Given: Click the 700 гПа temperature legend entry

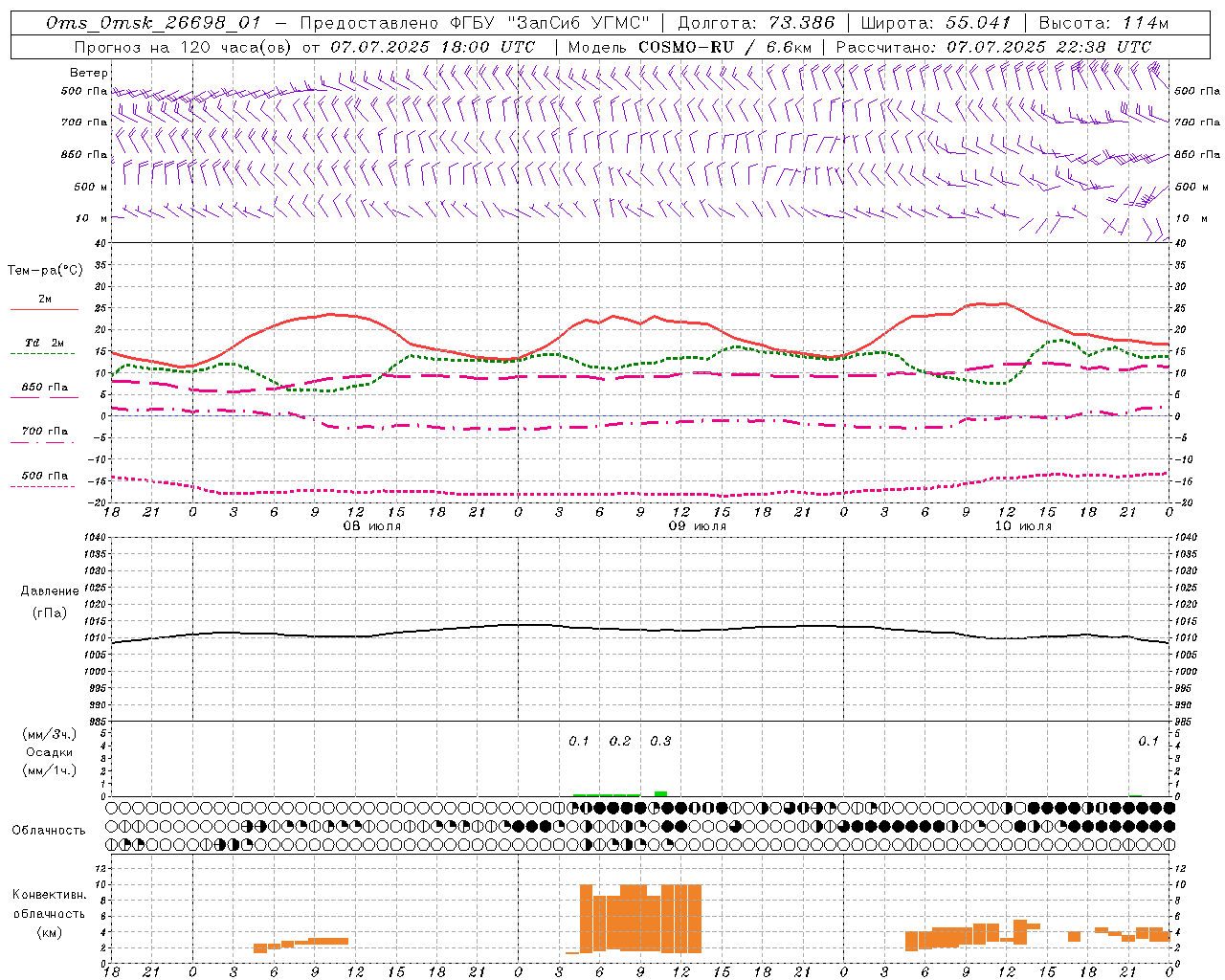Looking at the screenshot, I should (x=45, y=432).
